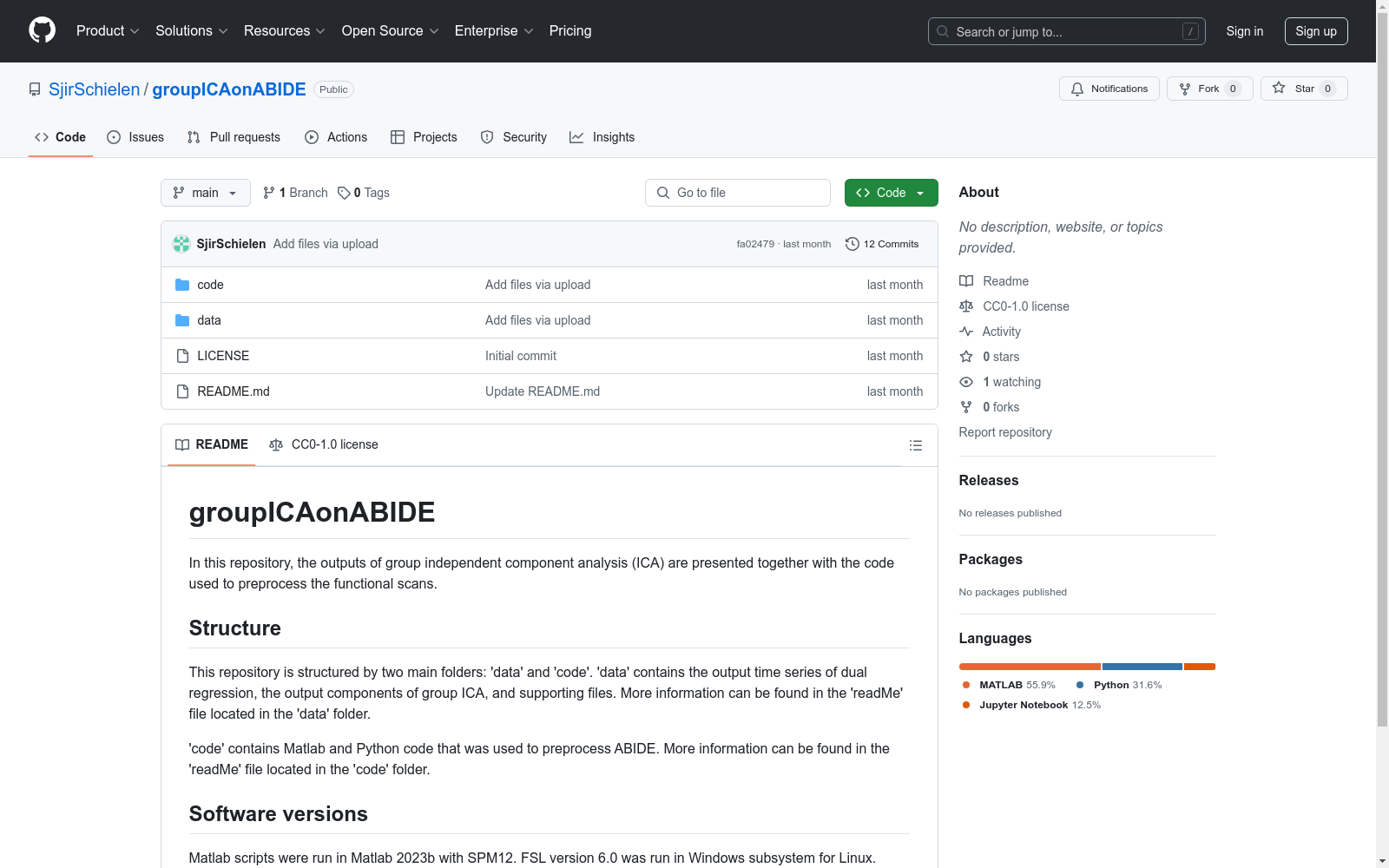Open the code folder
The width and height of the screenshot is (1389, 868).
point(210,285)
